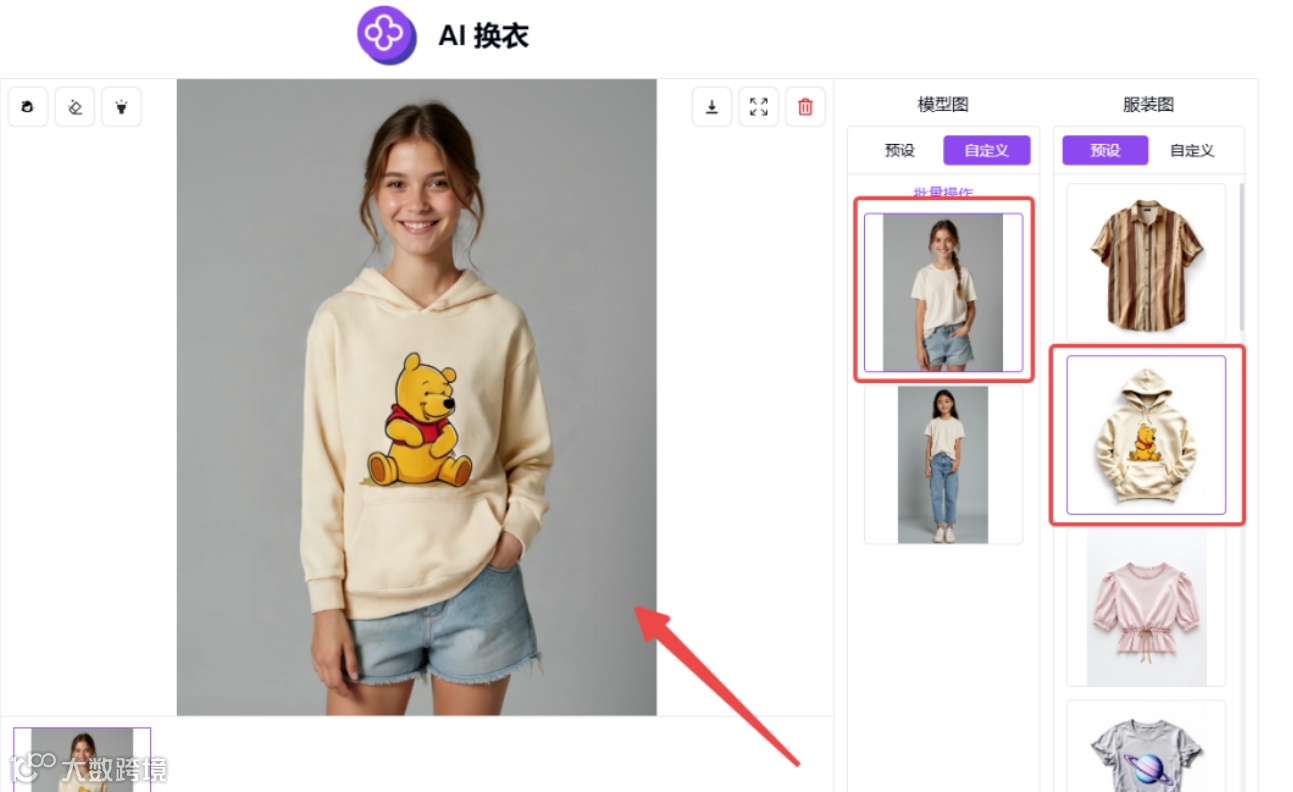This screenshot has height=792, width=1293.
Task: Pick the brown striped shirt garment
Action: [1146, 263]
